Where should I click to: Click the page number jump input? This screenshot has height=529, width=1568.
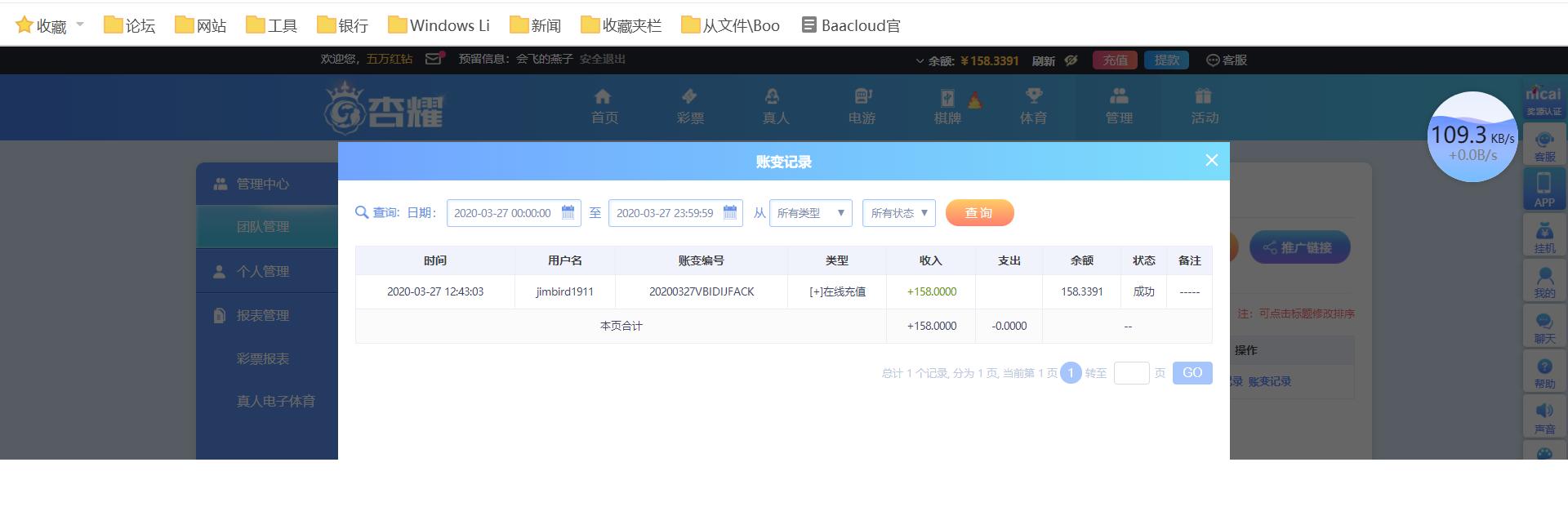point(1132,373)
